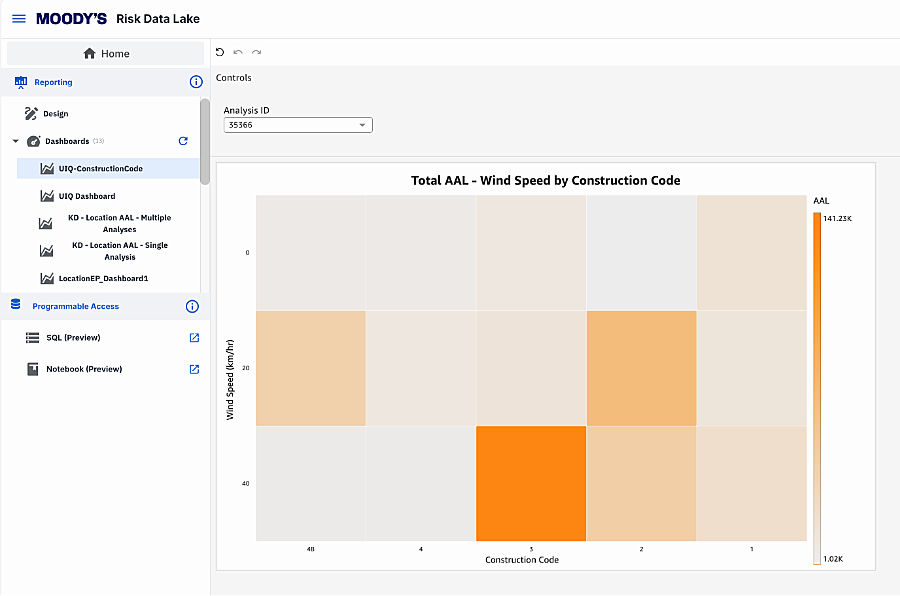Open the Reporting section
This screenshot has width=900, height=596.
53,82
